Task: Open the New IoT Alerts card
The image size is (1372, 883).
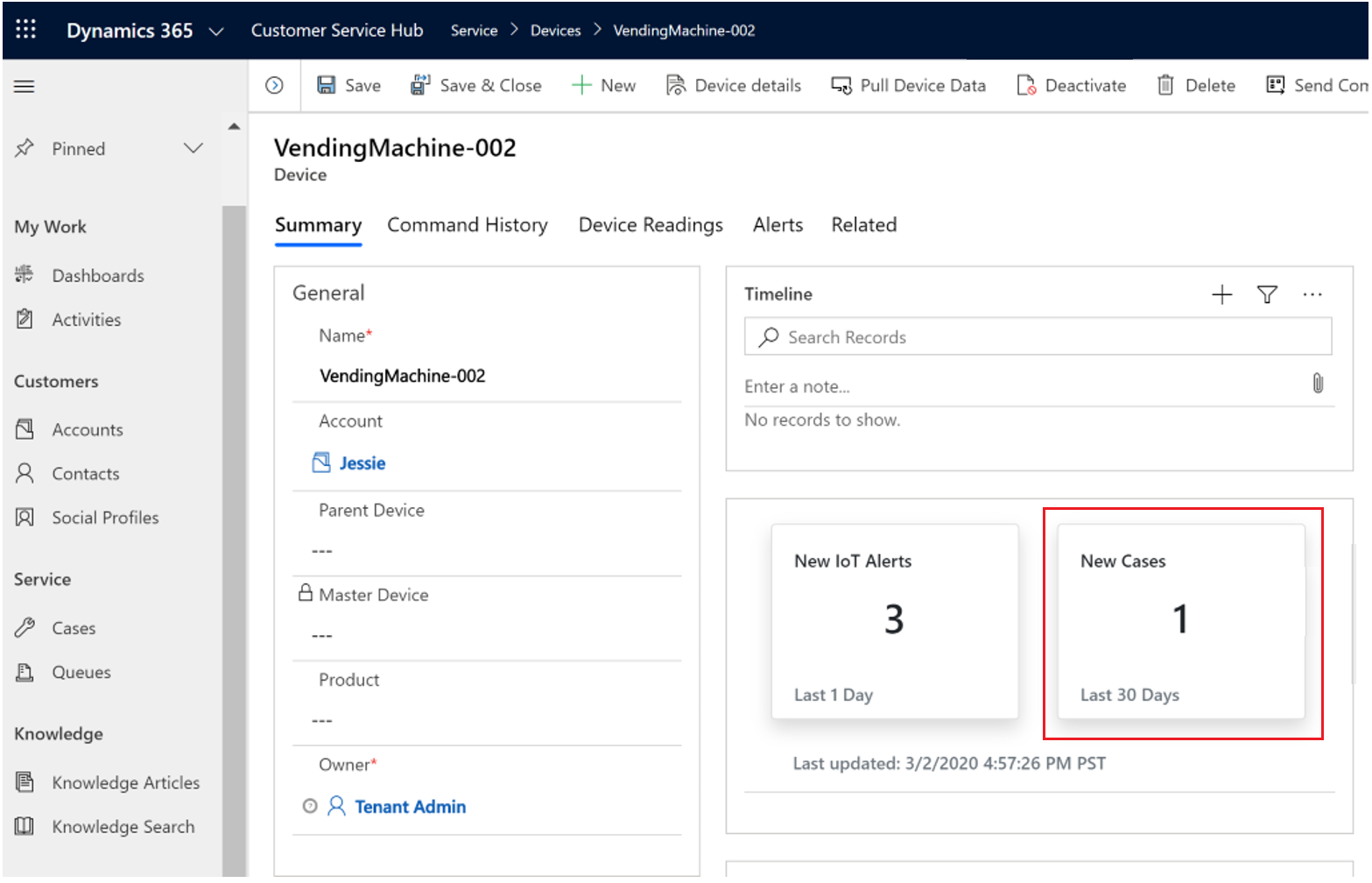Action: [894, 622]
